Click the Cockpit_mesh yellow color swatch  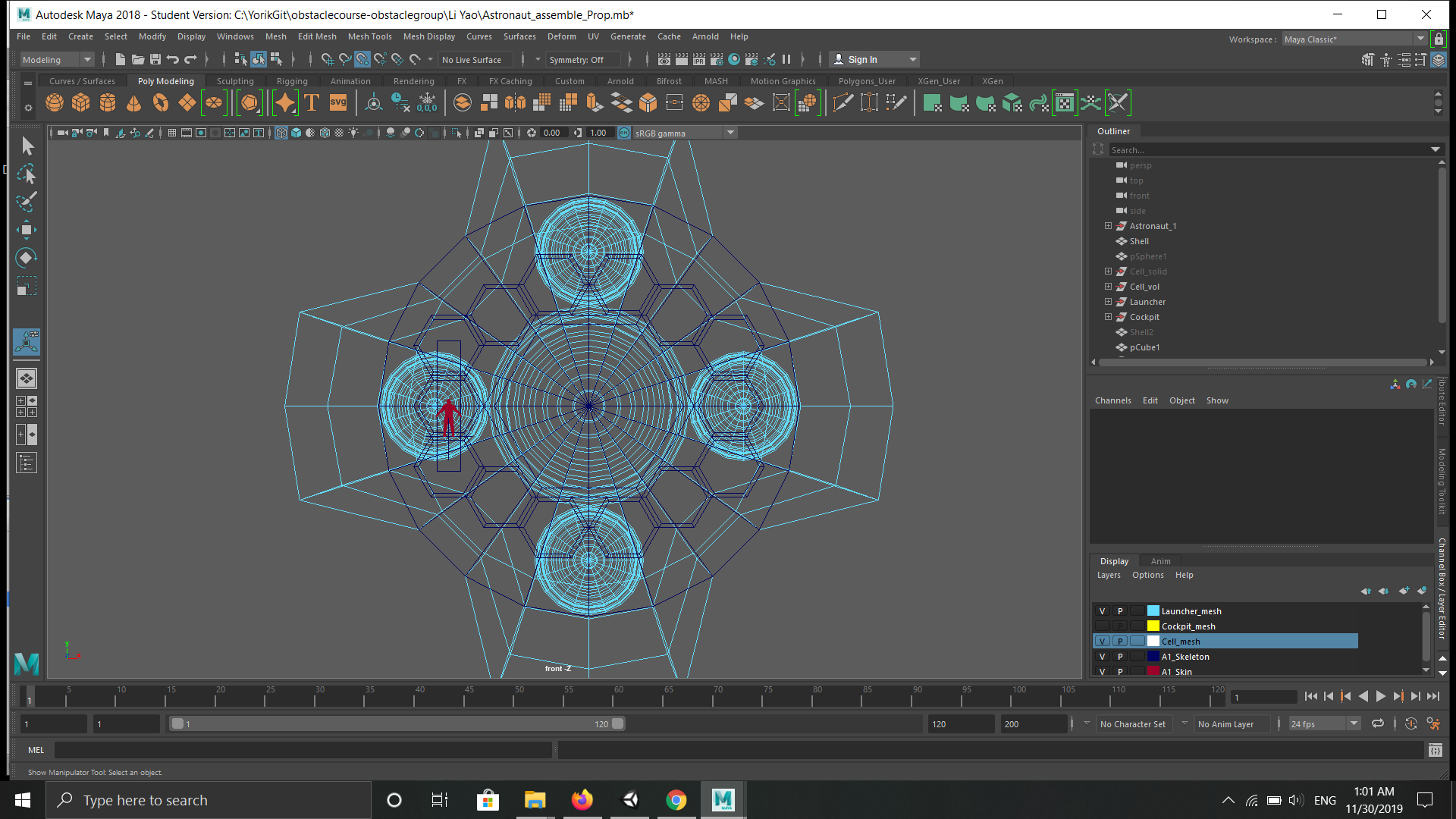(1153, 626)
